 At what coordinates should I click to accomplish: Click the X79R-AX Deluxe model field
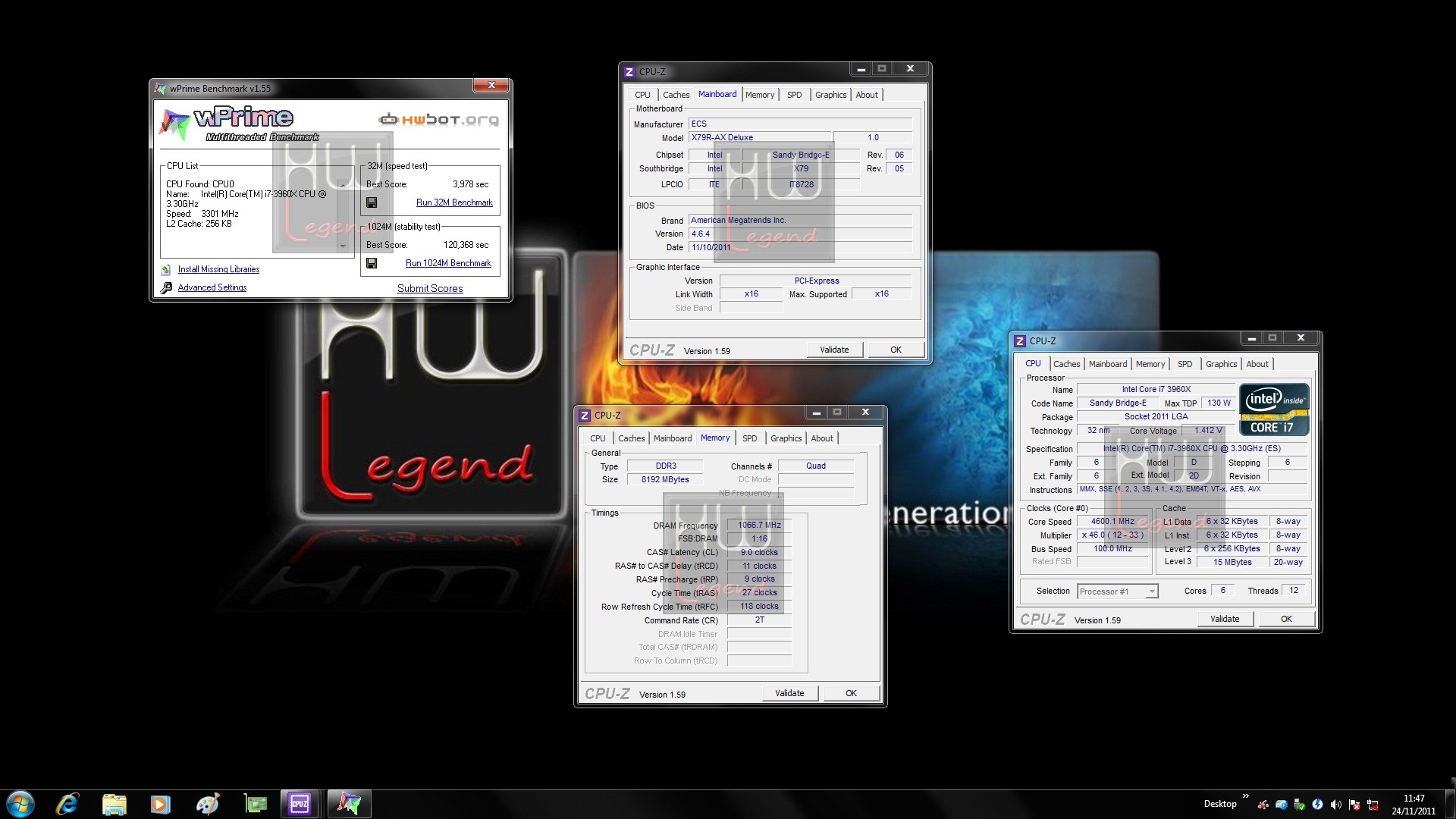tap(761, 137)
